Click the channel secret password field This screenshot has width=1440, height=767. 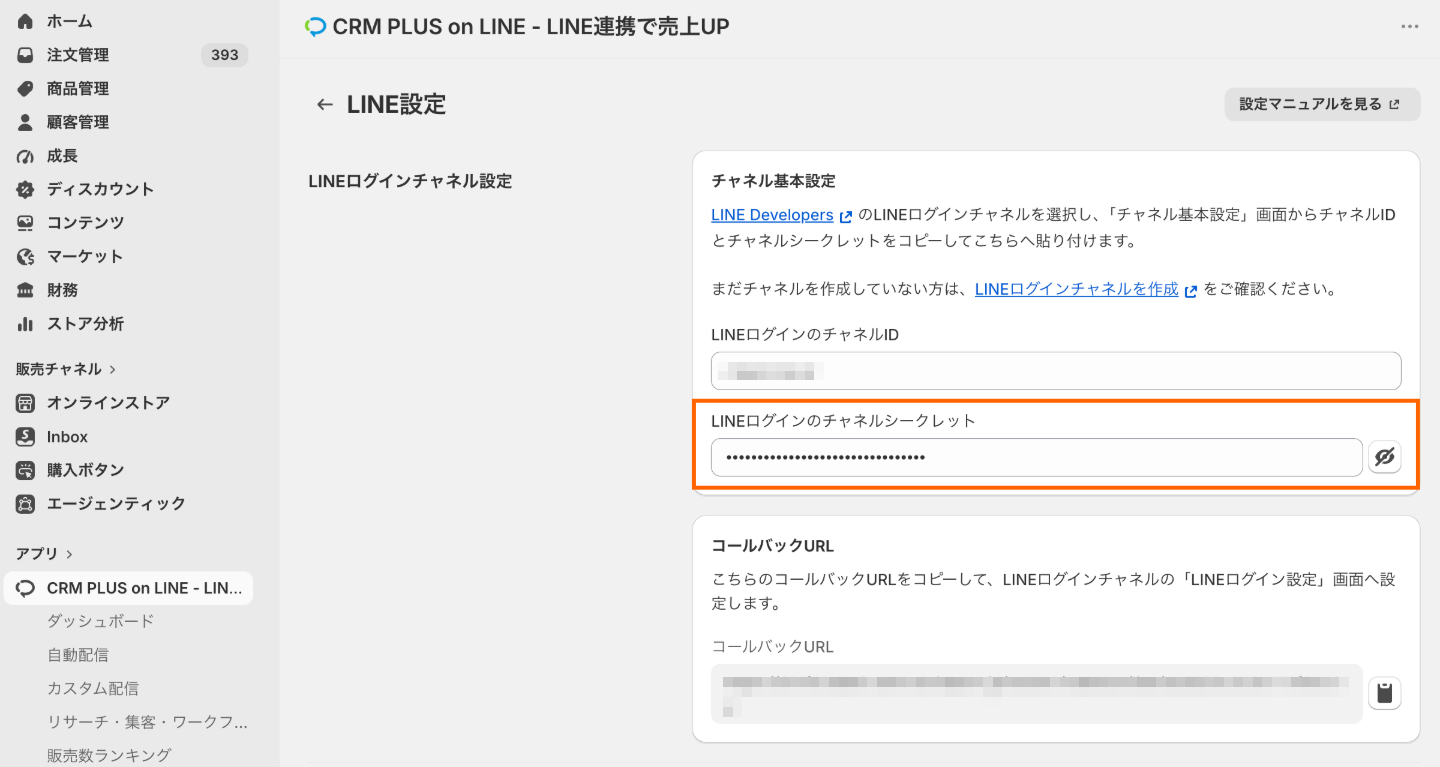tap(1037, 457)
